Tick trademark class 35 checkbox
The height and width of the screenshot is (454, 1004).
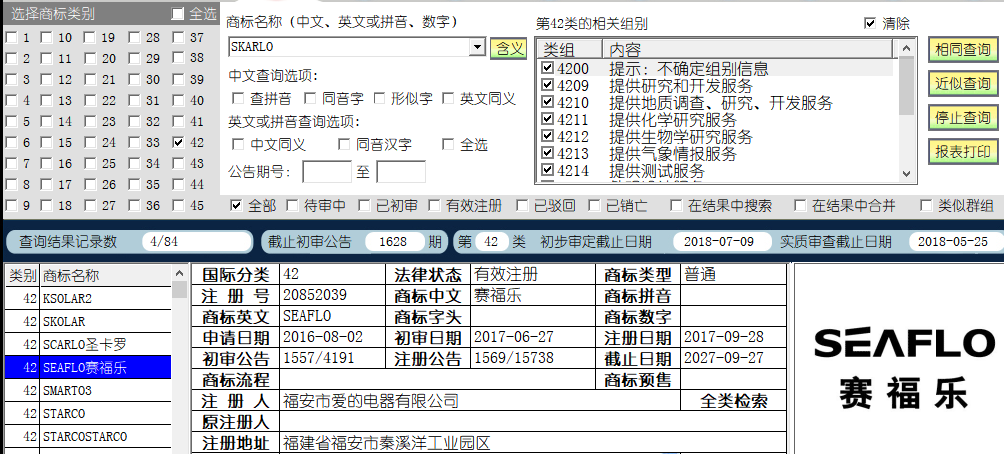[x=134, y=185]
